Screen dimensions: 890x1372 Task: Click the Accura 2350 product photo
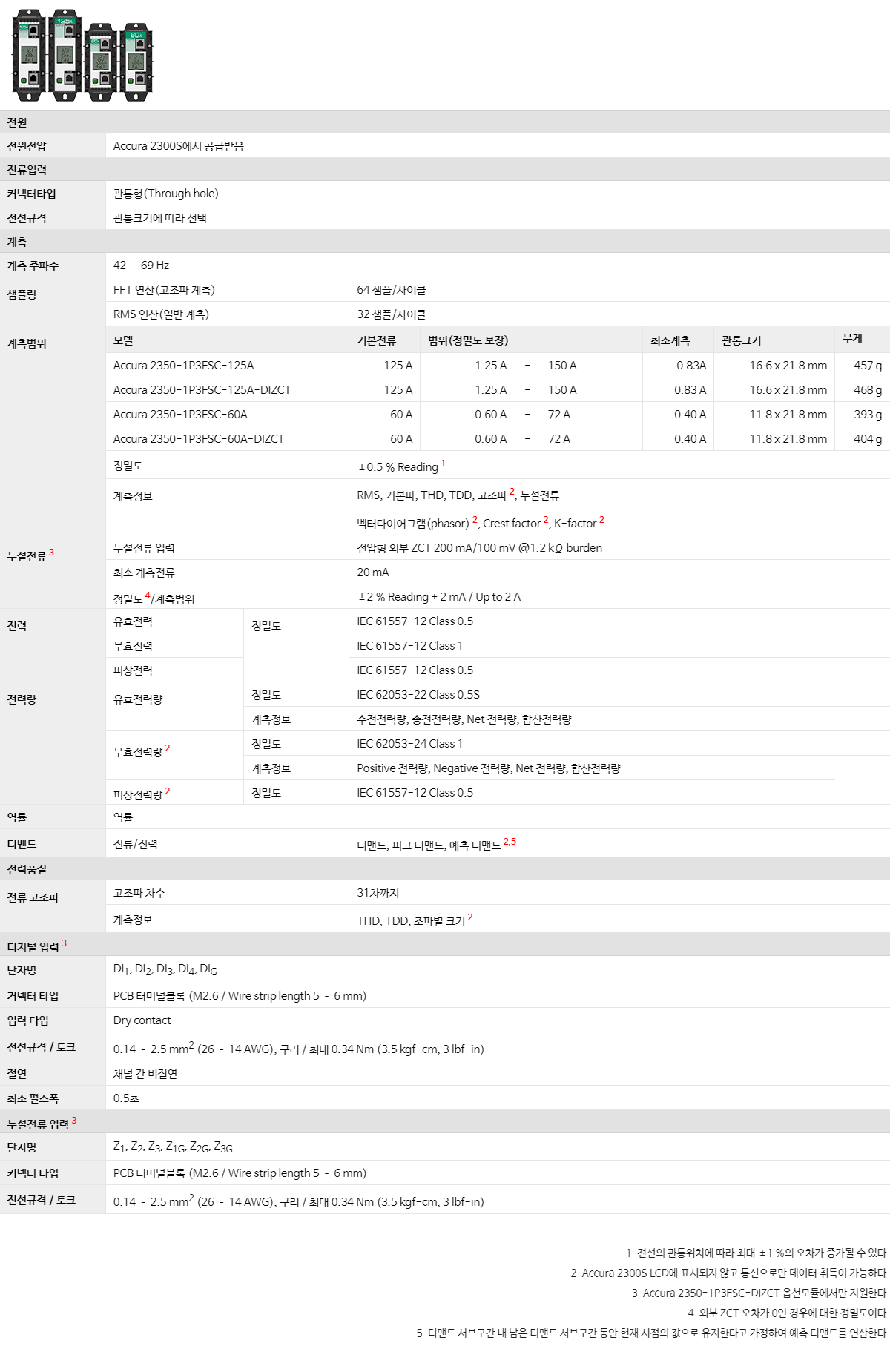tap(82, 56)
